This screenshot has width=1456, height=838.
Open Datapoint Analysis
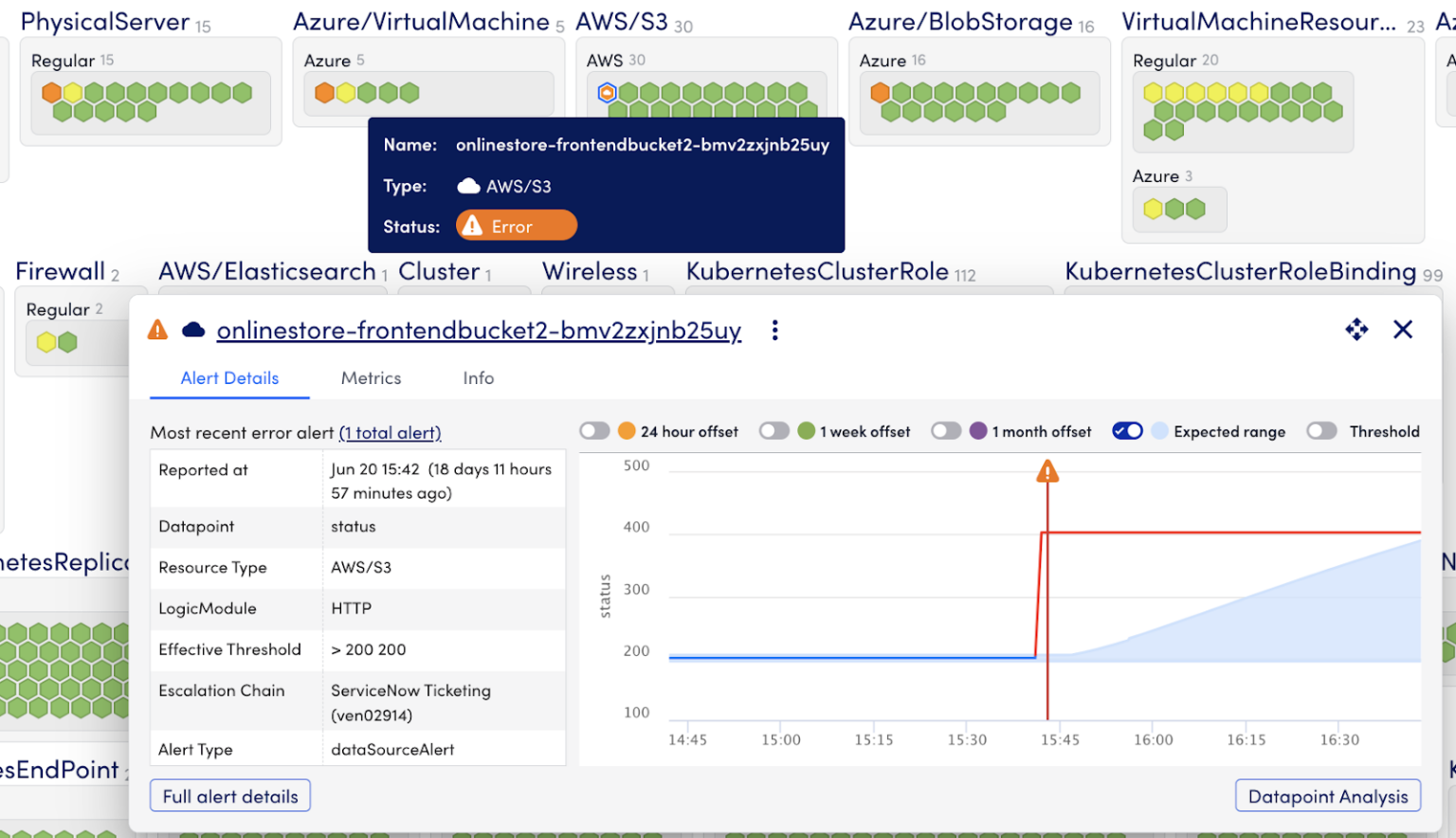pos(1327,795)
